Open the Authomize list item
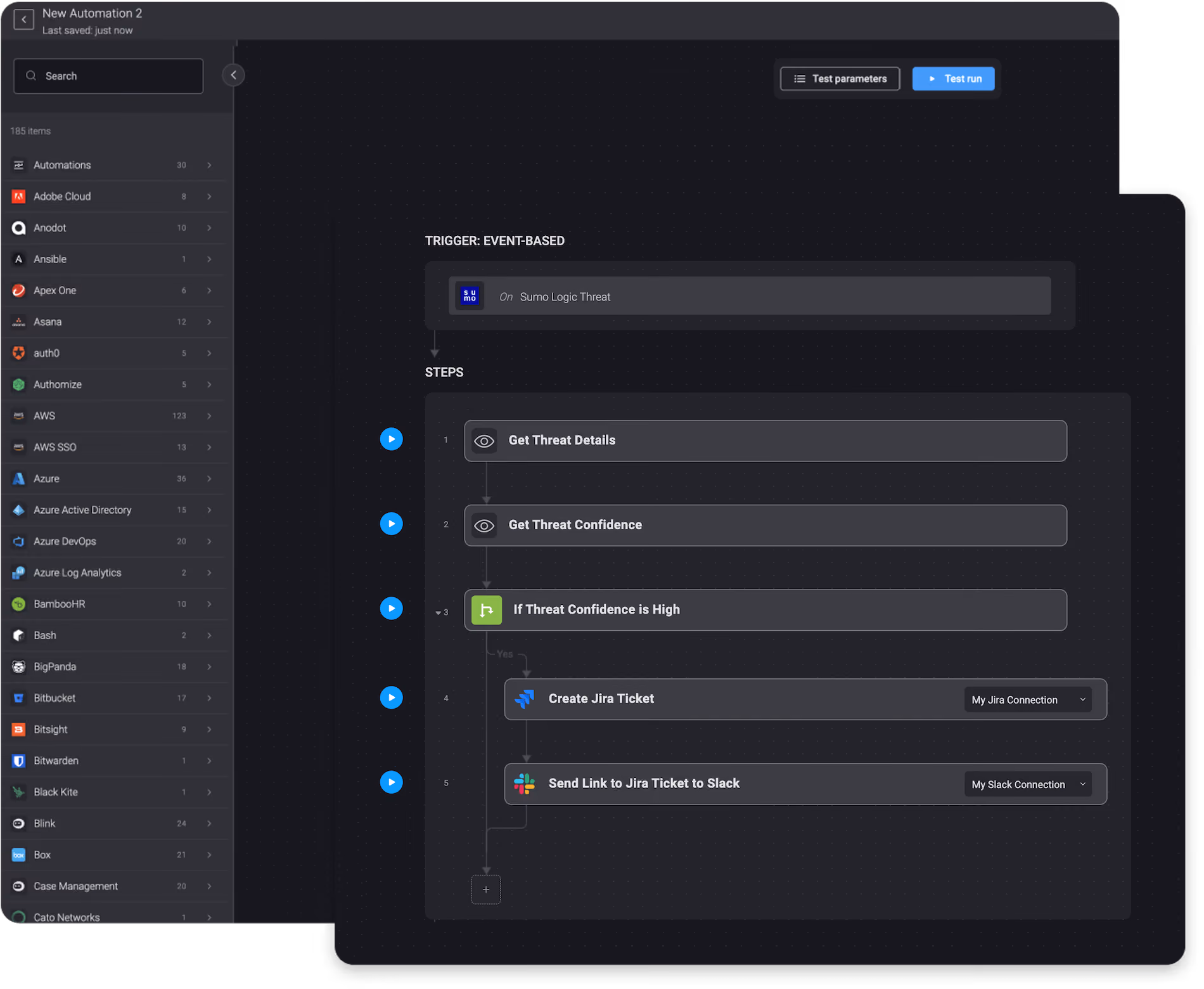 coord(115,385)
